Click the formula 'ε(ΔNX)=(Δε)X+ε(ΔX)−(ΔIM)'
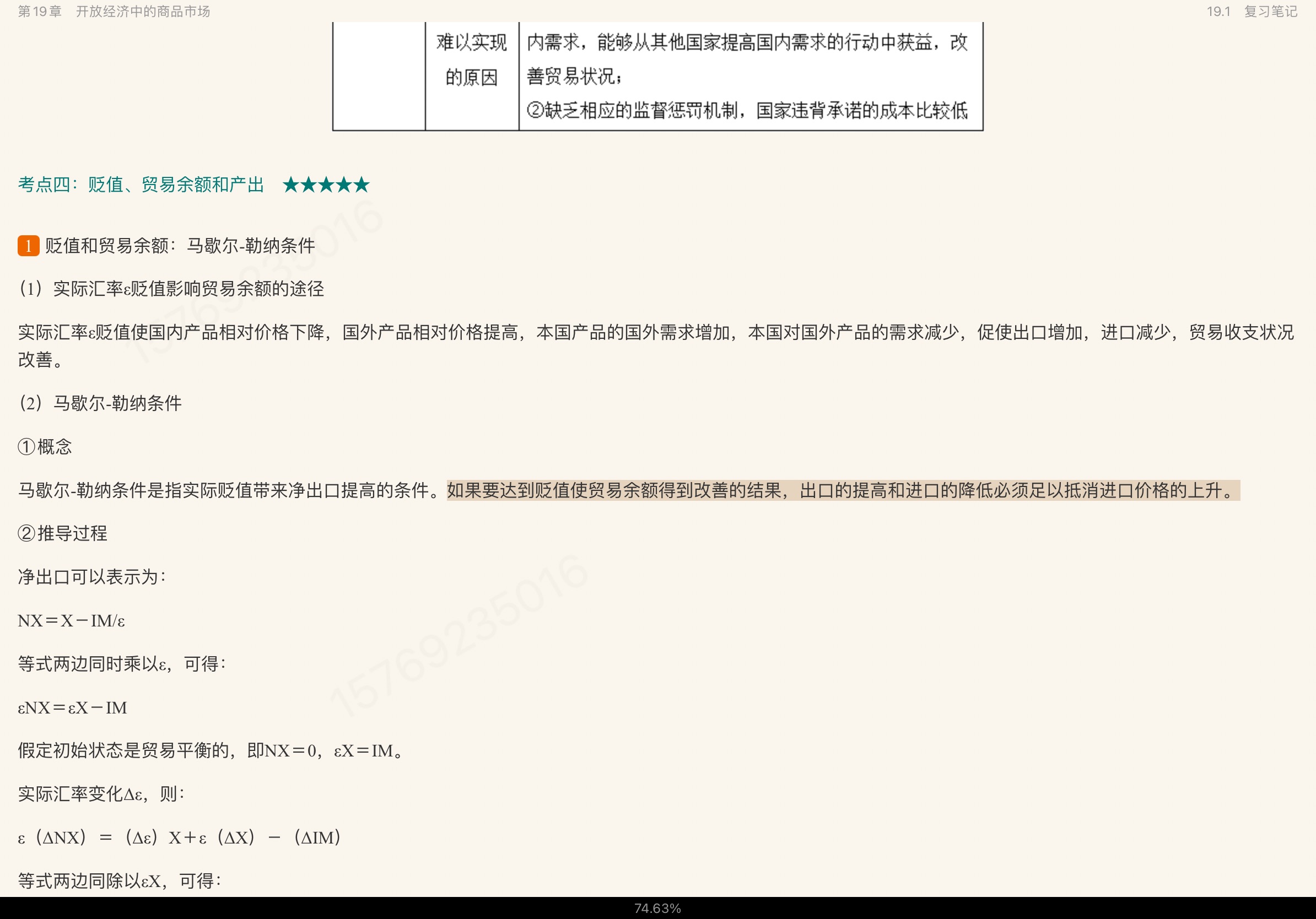The height and width of the screenshot is (919, 1316). pos(180,837)
